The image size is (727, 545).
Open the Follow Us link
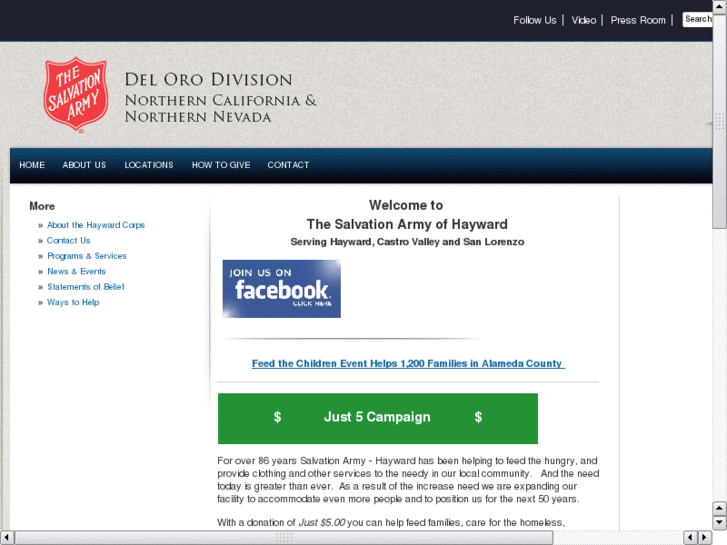534,20
